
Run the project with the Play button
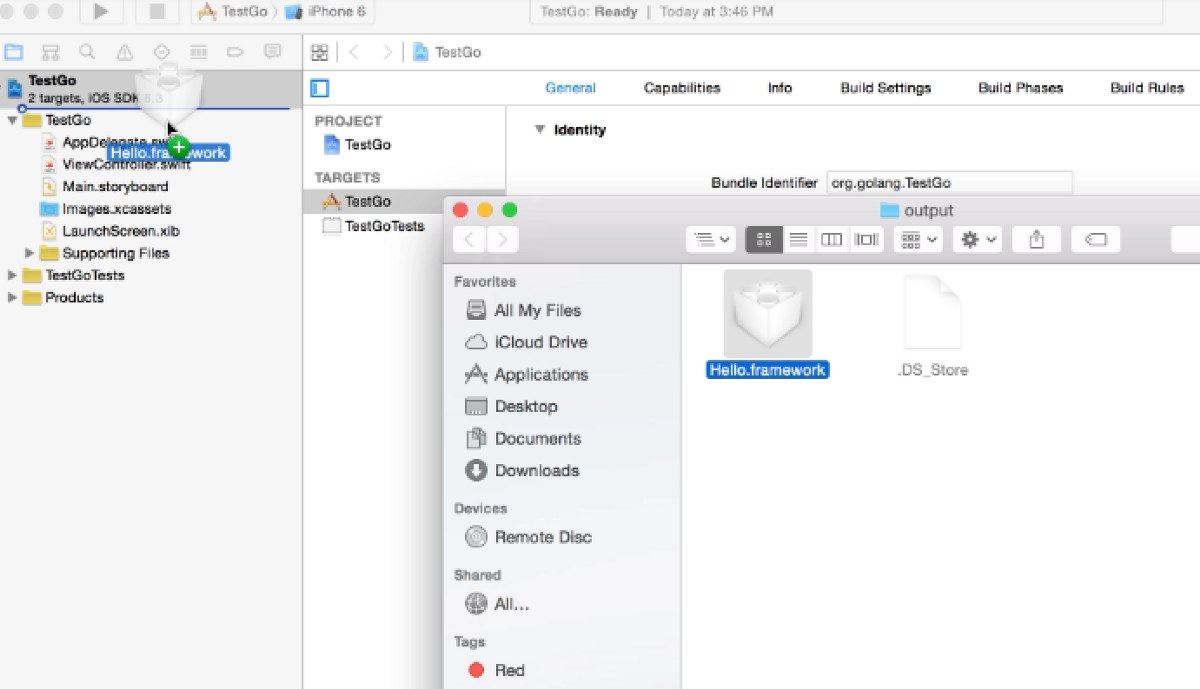point(101,12)
